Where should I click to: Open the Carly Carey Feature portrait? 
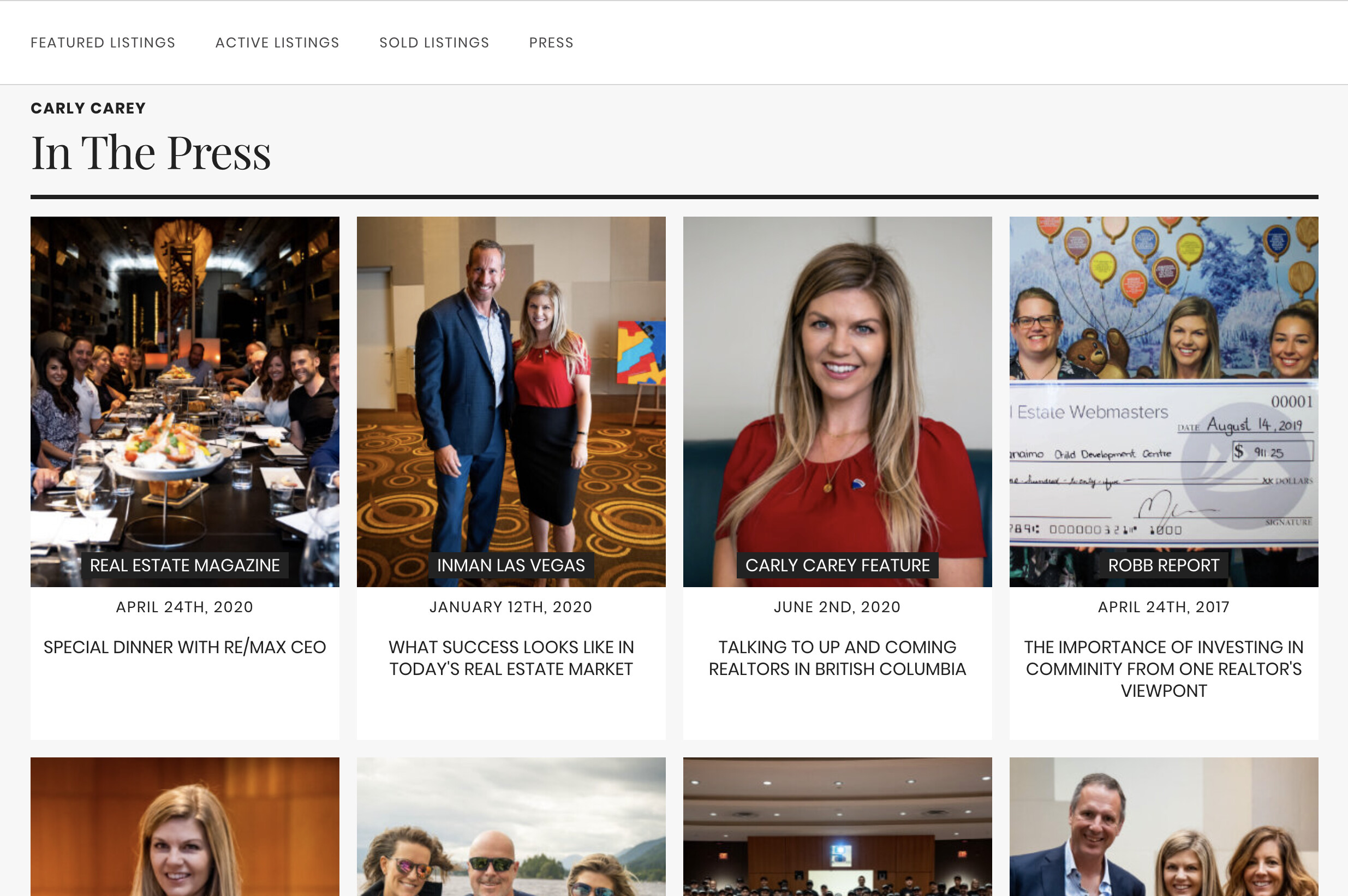(837, 401)
